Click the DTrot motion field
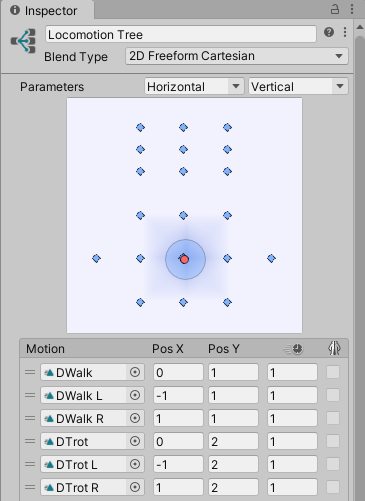The image size is (365, 501). [92, 441]
